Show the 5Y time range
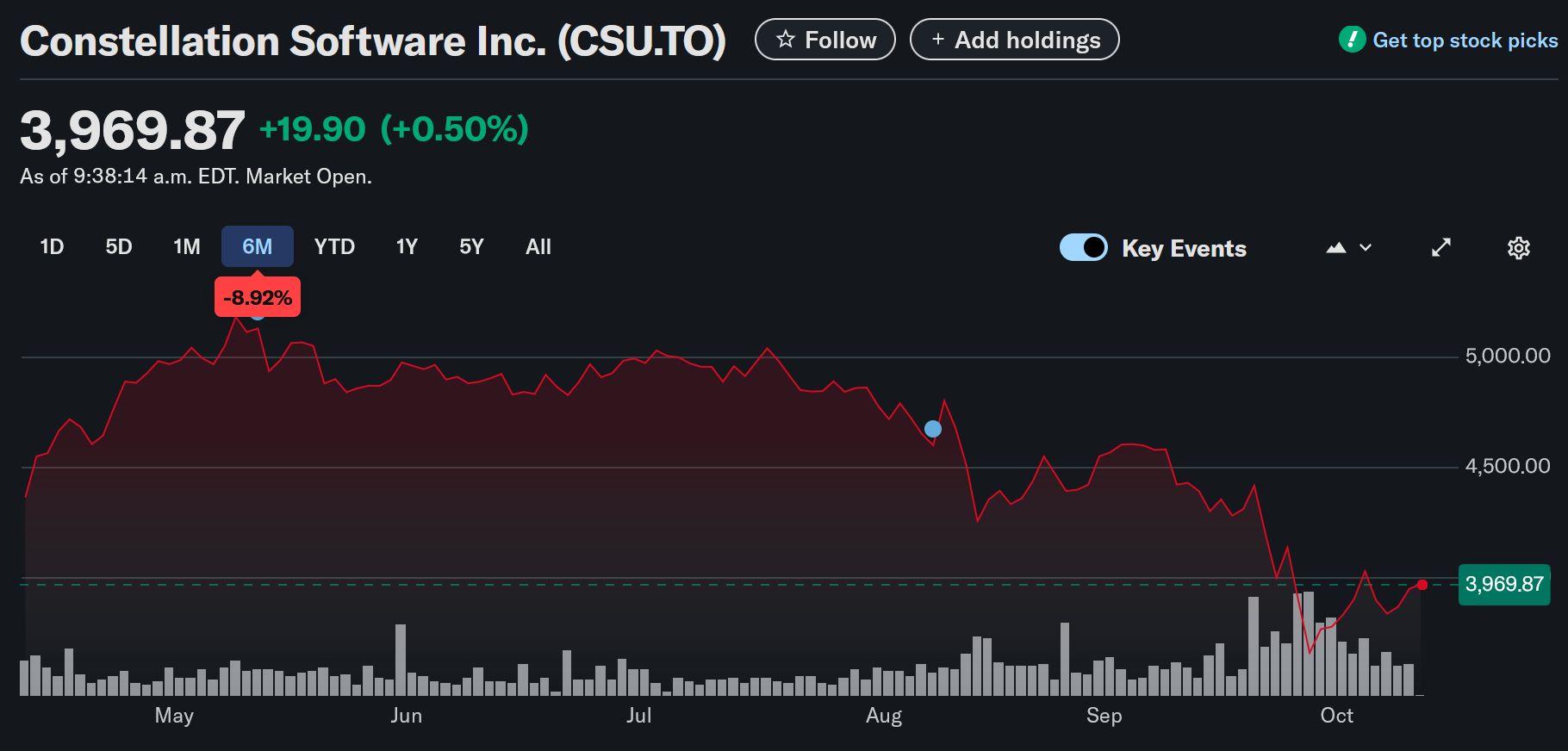The height and width of the screenshot is (751, 1568). pos(471,247)
